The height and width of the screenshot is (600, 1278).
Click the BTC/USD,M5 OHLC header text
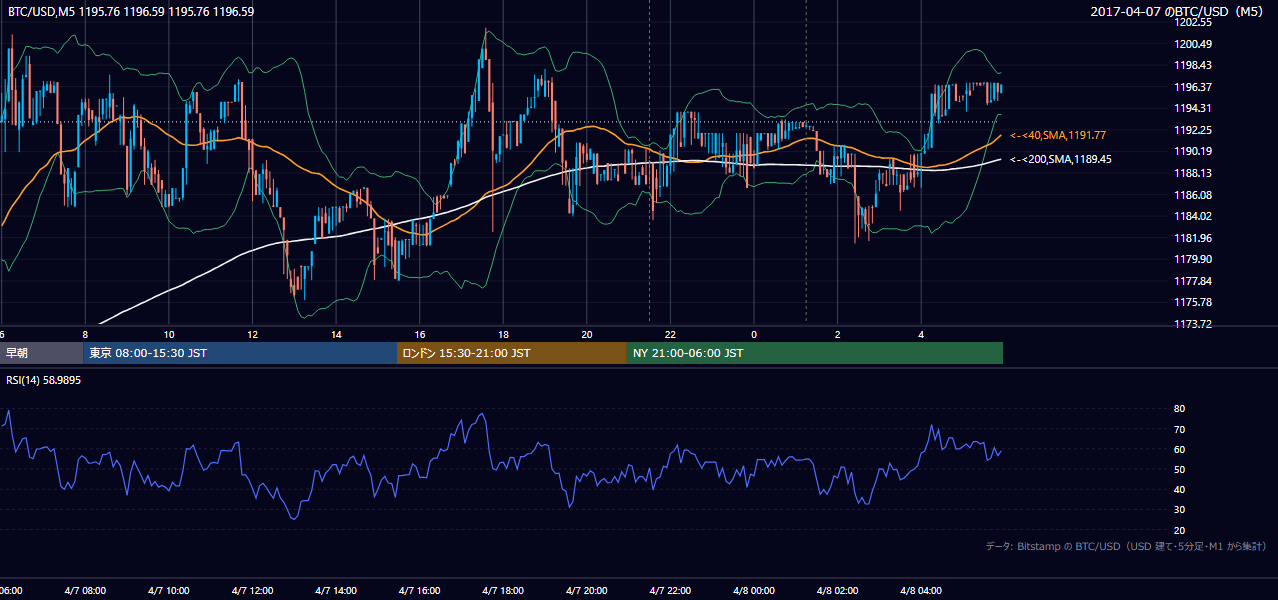click(x=131, y=12)
